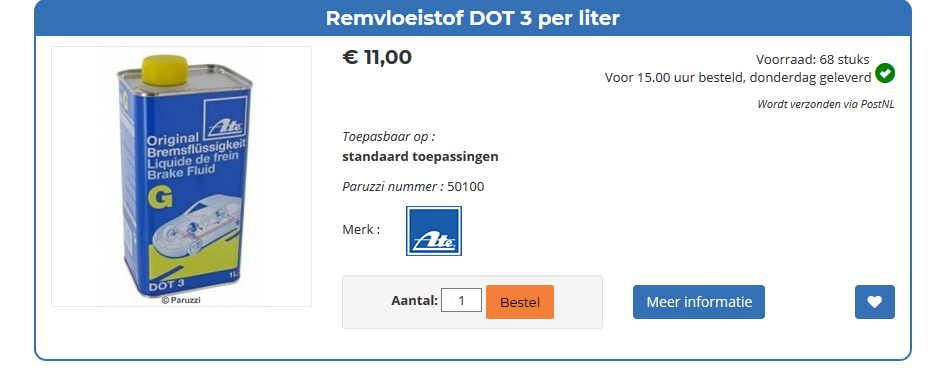Open the ATE brand logo beside Merk
938x375 pixels.
coord(434,231)
